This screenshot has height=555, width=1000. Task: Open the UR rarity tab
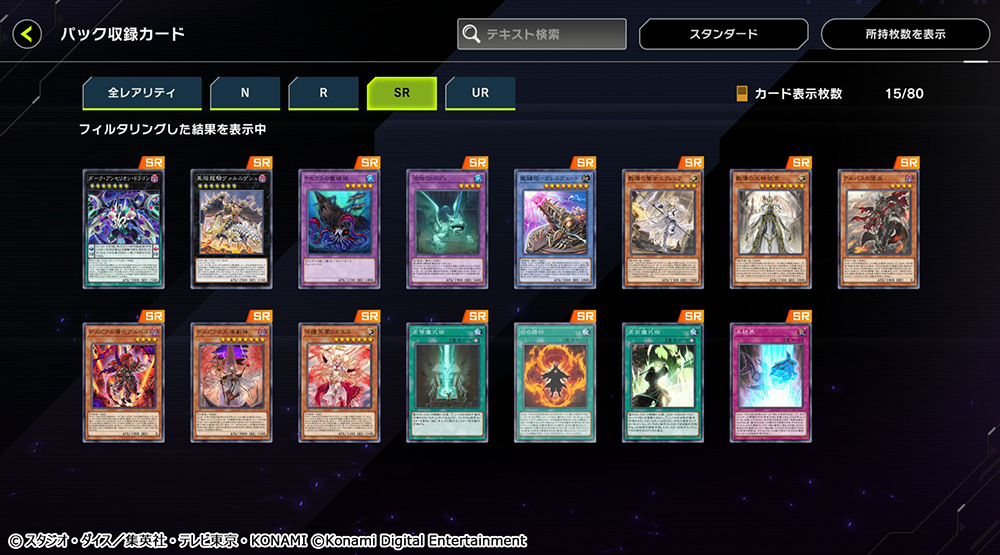tap(480, 93)
